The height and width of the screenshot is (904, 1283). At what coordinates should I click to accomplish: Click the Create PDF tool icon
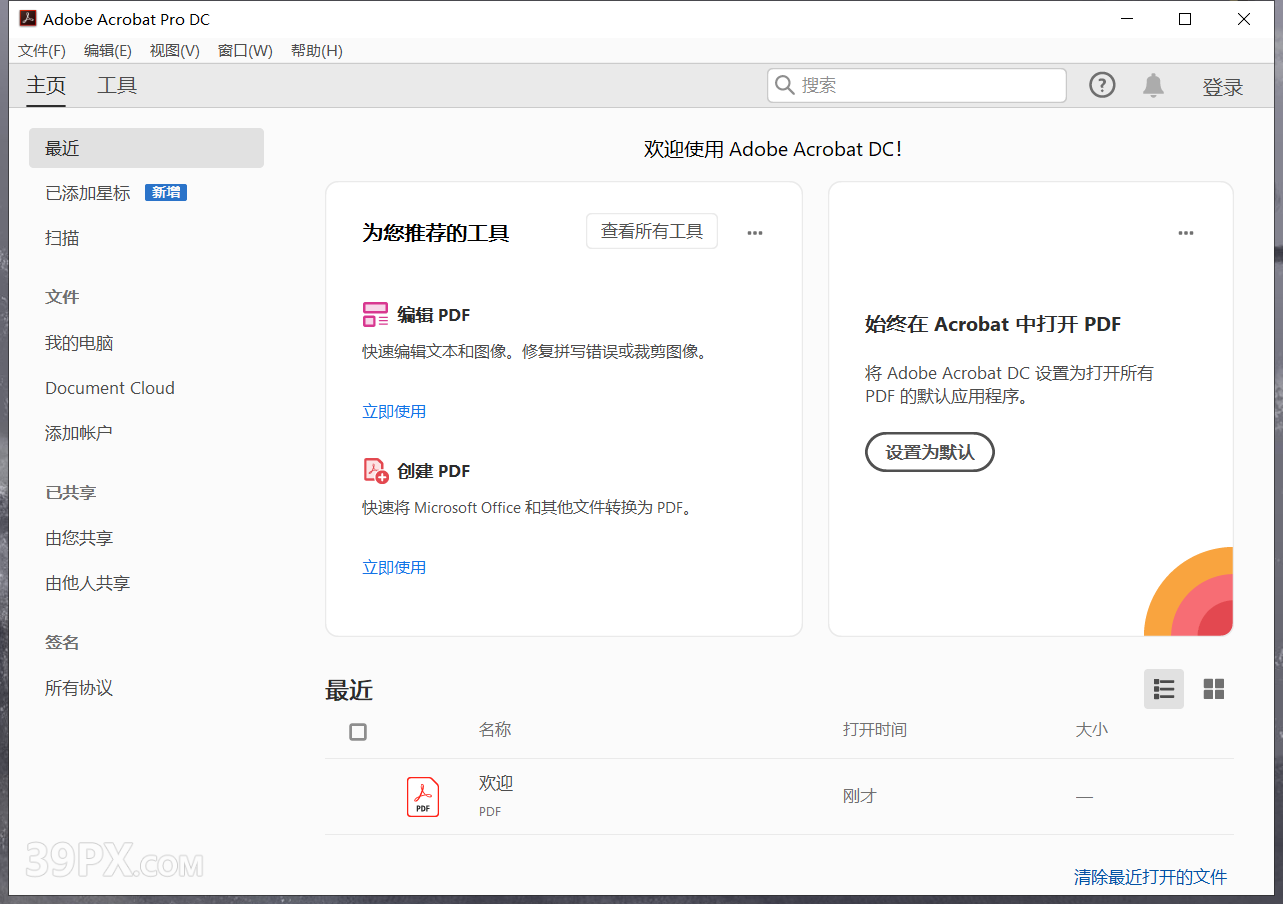point(375,471)
